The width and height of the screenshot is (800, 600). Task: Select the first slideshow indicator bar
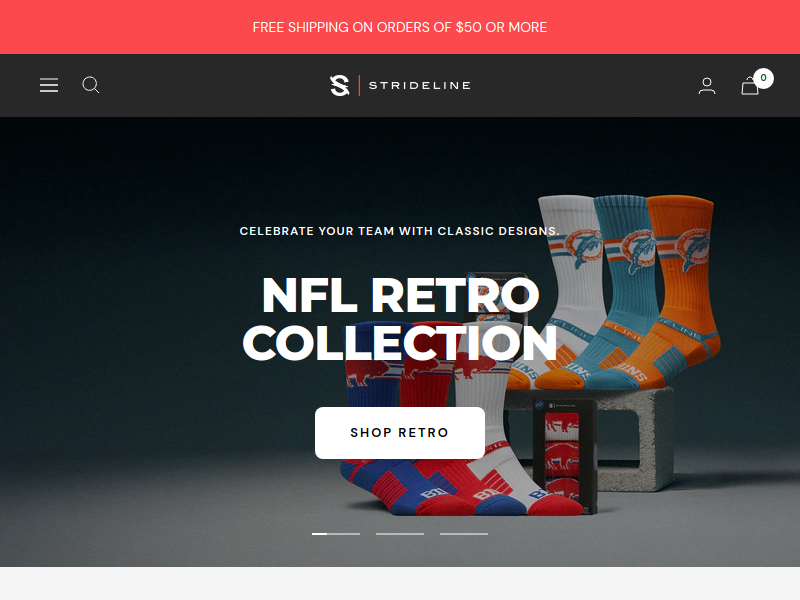click(336, 534)
